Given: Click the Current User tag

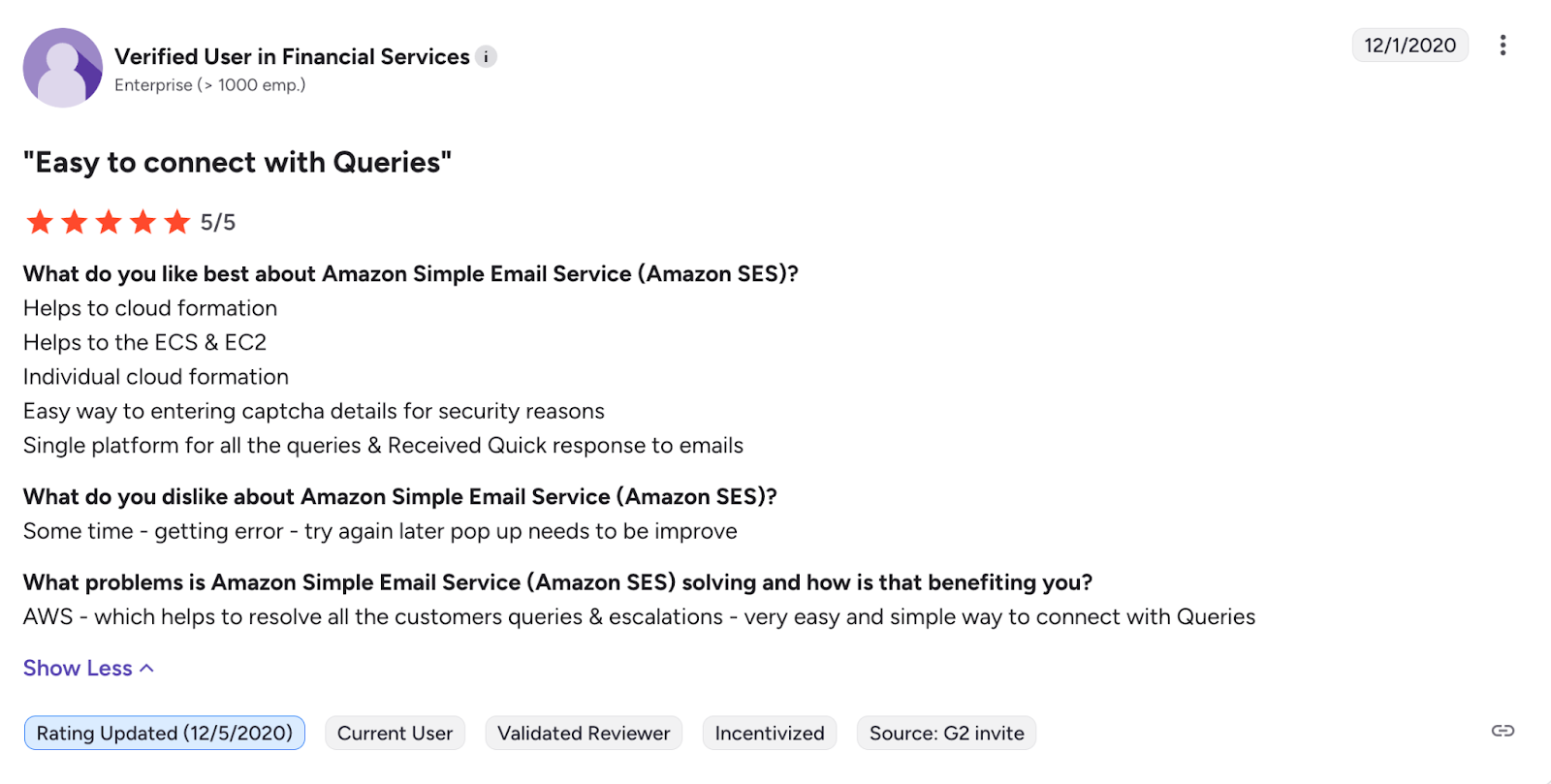Looking at the screenshot, I should click(396, 734).
